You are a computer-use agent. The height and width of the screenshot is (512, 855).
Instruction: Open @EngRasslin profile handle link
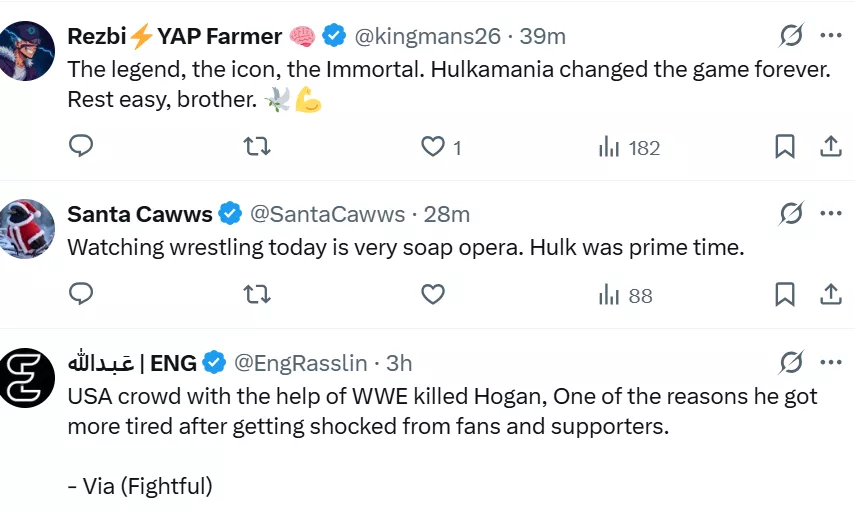point(300,362)
